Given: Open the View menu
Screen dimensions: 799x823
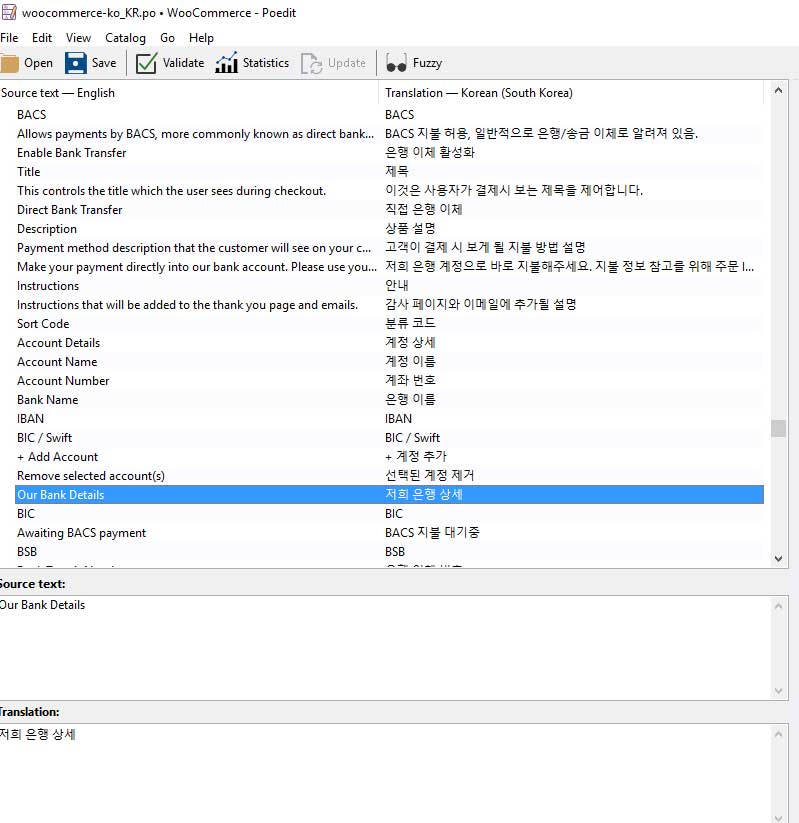Looking at the screenshot, I should (78, 38).
